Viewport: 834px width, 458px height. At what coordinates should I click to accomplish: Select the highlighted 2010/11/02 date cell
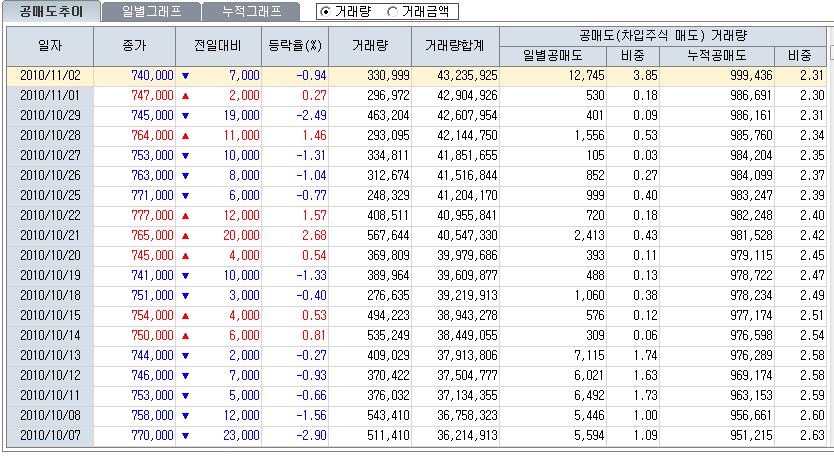pos(50,76)
